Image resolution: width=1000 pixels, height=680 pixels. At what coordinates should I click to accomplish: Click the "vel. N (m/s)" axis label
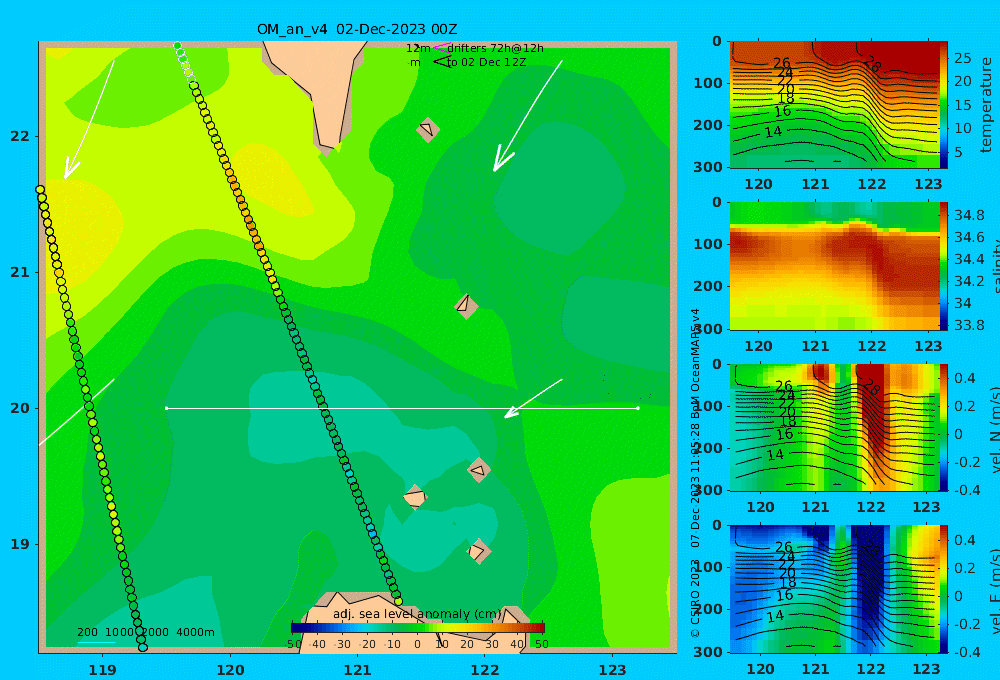(995, 429)
